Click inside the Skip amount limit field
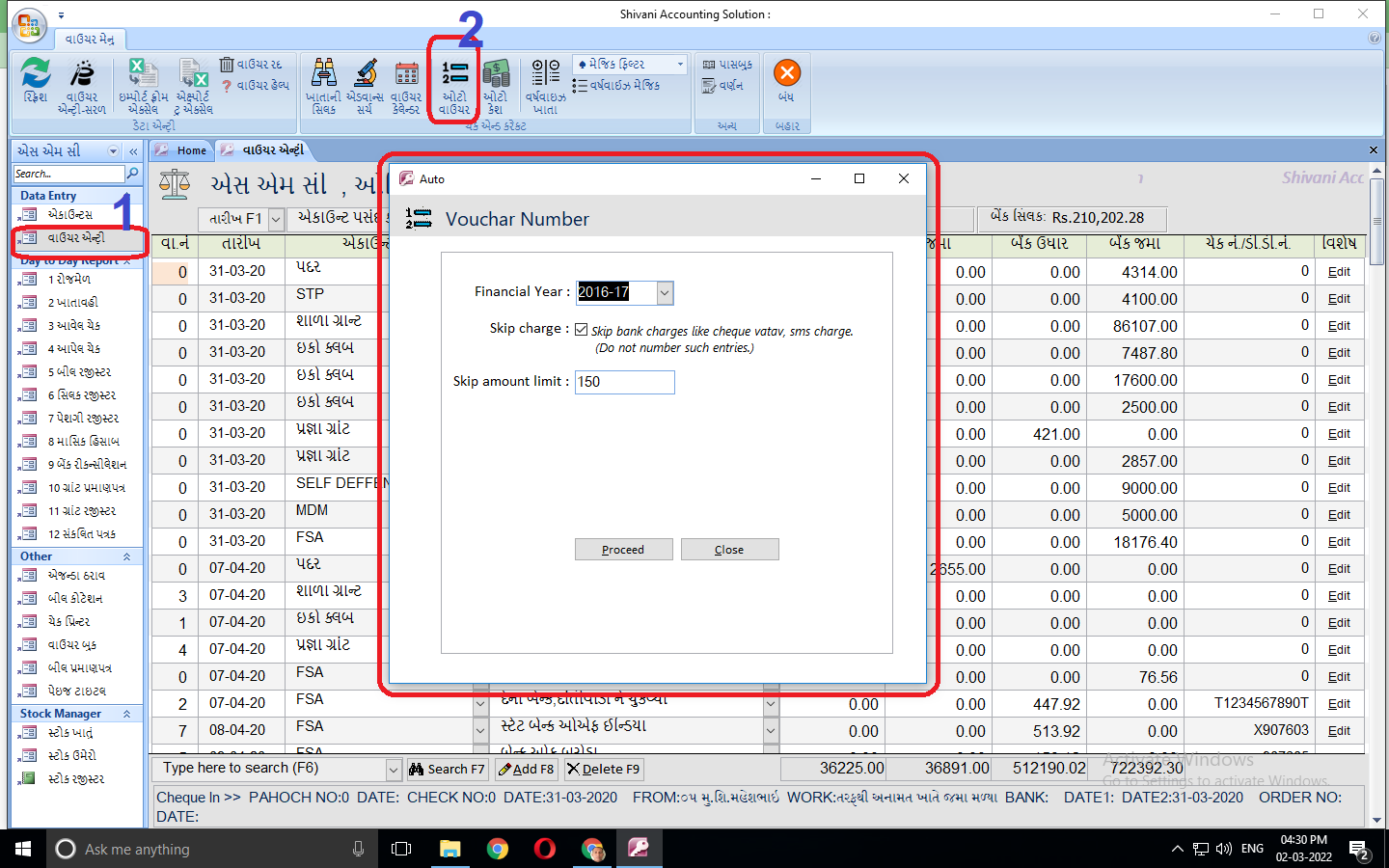The image size is (1389, 868). (624, 382)
